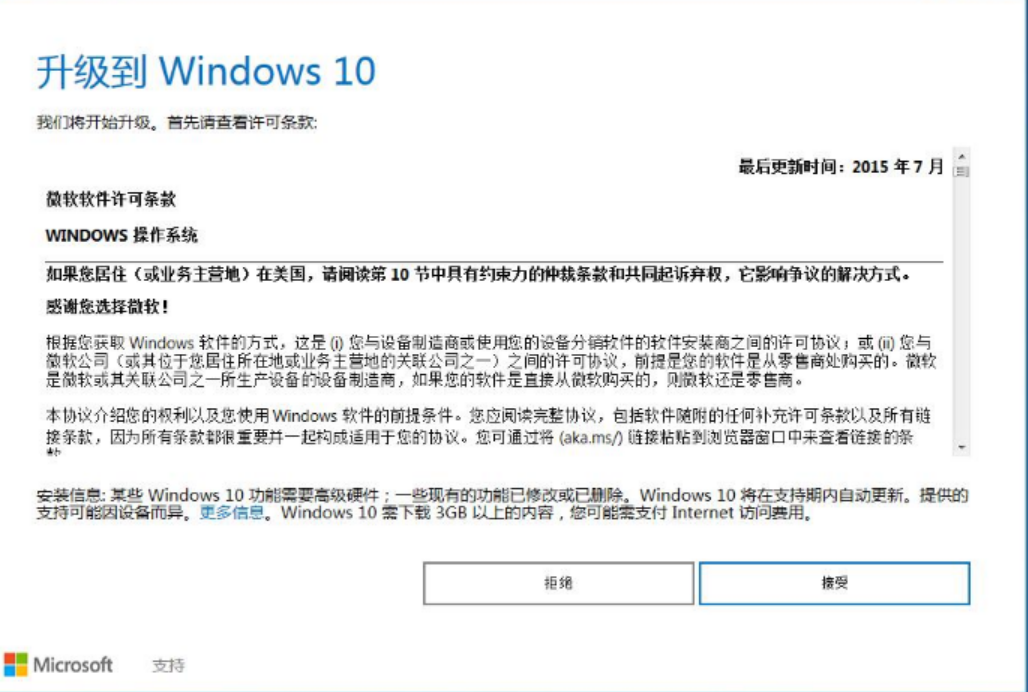Click the 微软软件许可条款 heading
The width and height of the screenshot is (1028, 692).
tap(111, 199)
